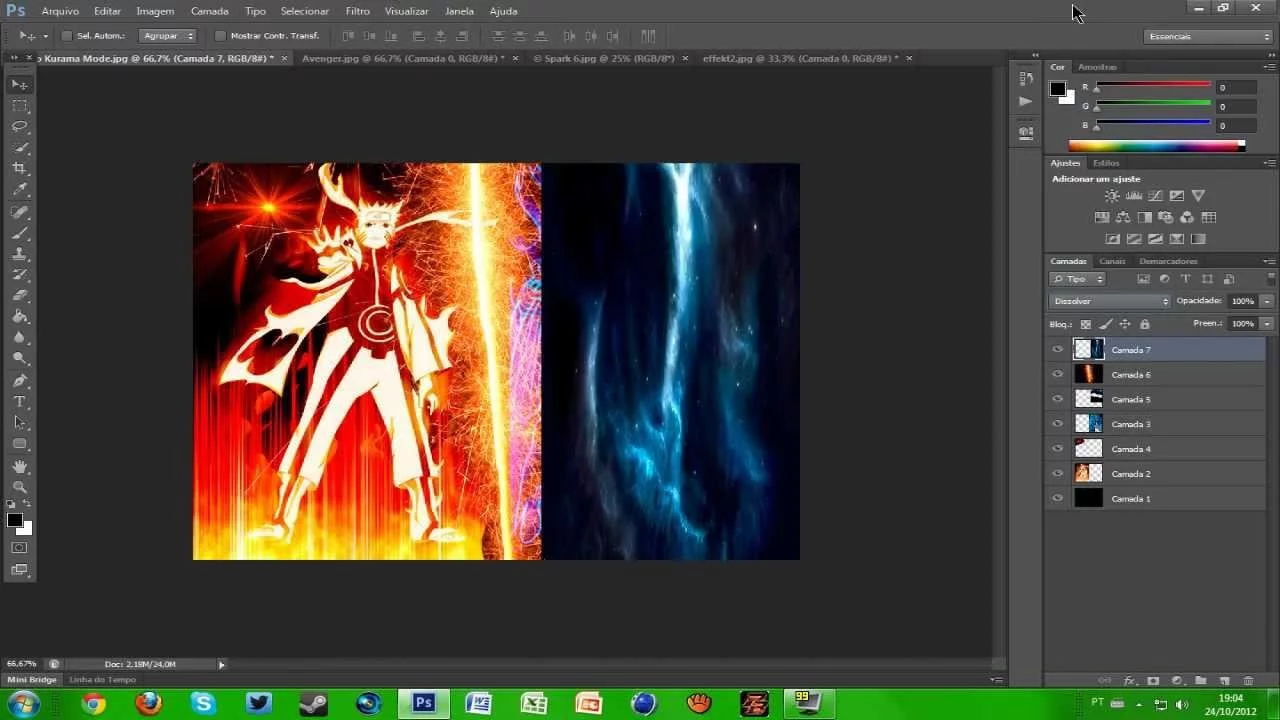Open the Camadas panel options menu
The height and width of the screenshot is (720, 1280).
pyautogui.click(x=1269, y=261)
